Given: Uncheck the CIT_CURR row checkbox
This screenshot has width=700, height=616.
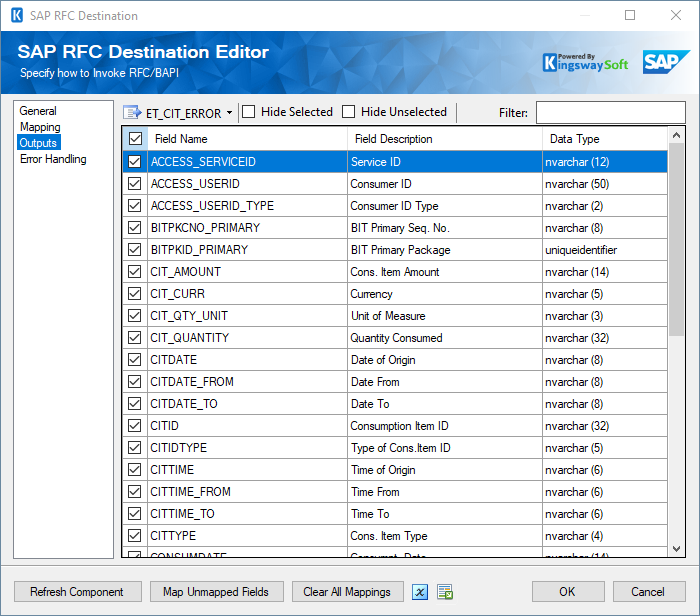Looking at the screenshot, I should [134, 293].
